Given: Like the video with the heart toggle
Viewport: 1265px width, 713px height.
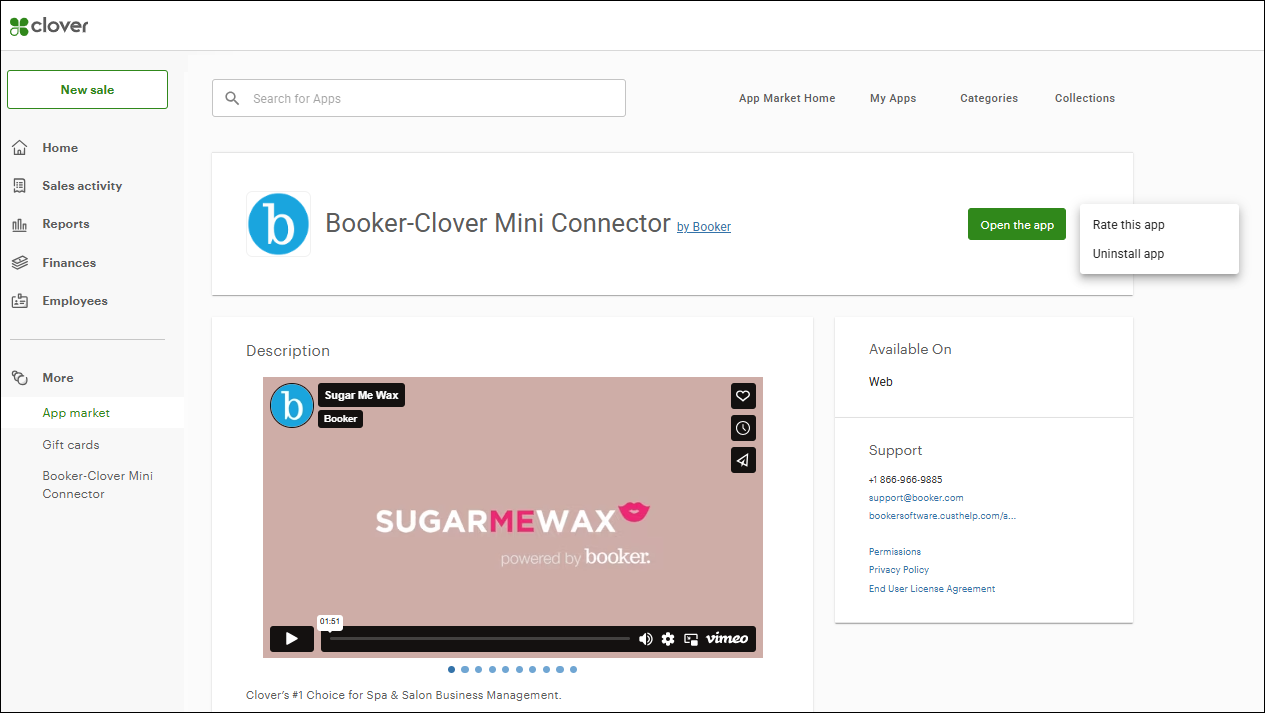Looking at the screenshot, I should coord(743,396).
